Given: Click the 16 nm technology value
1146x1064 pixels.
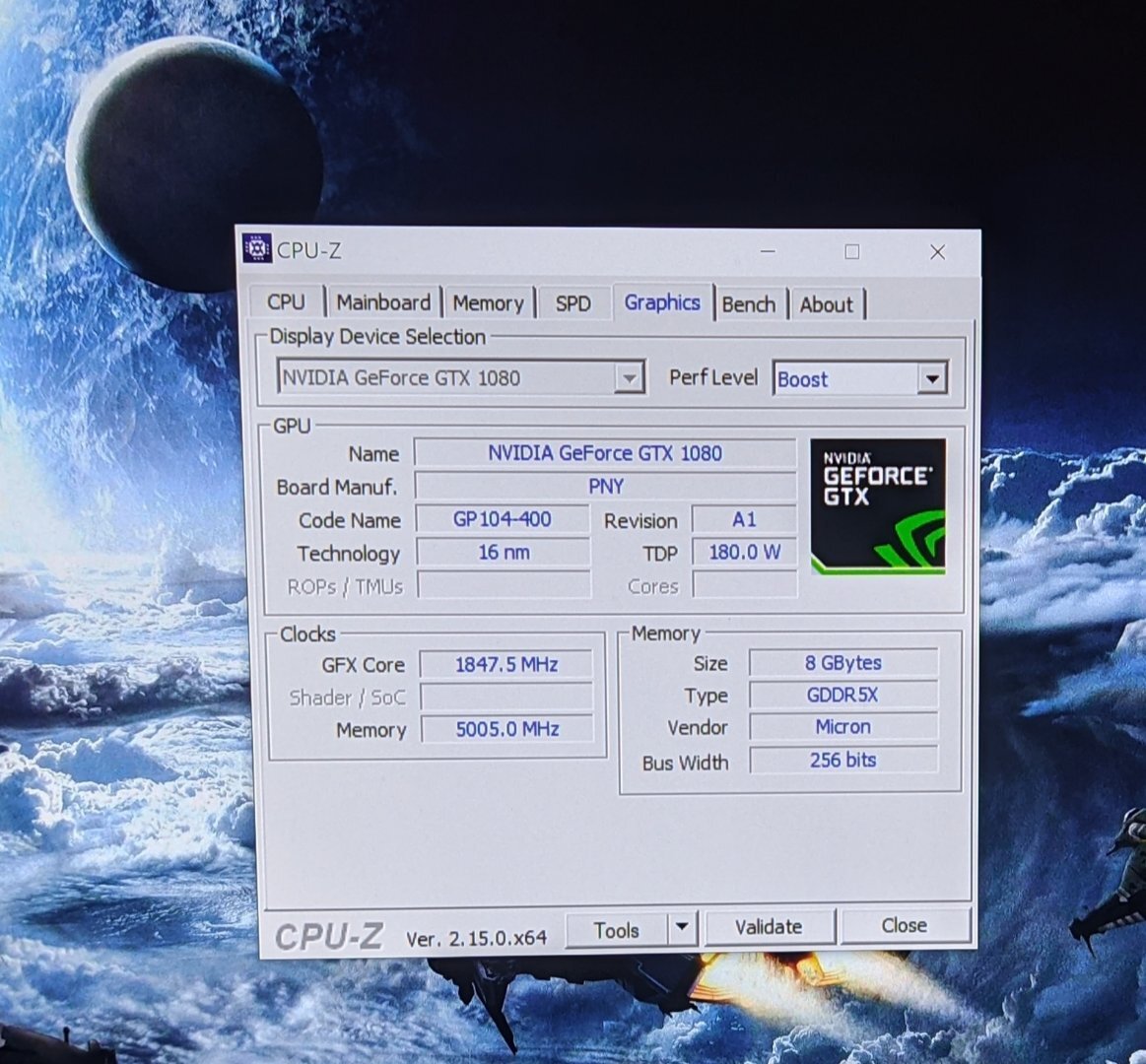Looking at the screenshot, I should point(504,552).
